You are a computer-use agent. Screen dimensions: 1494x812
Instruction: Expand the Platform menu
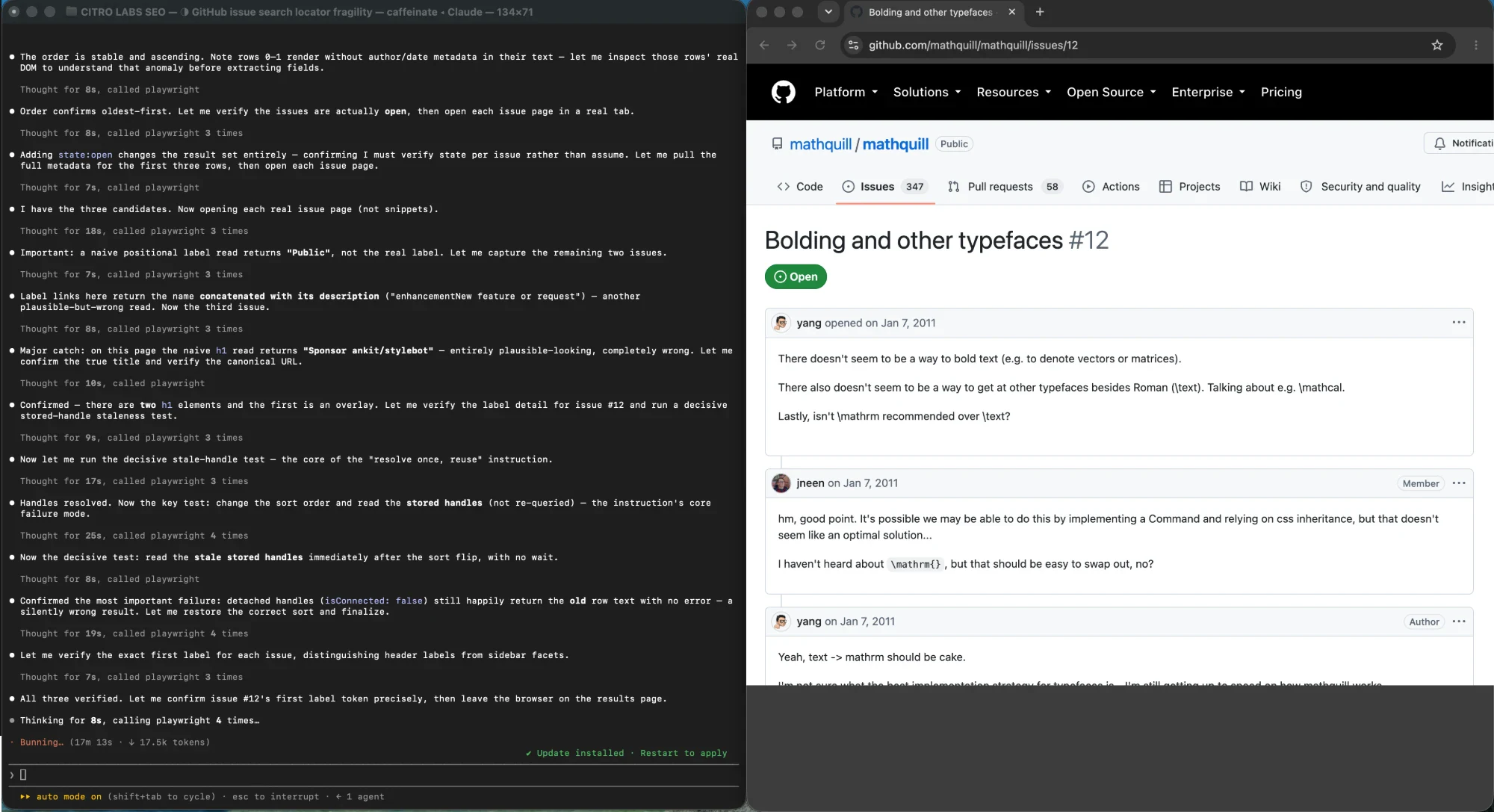(846, 92)
